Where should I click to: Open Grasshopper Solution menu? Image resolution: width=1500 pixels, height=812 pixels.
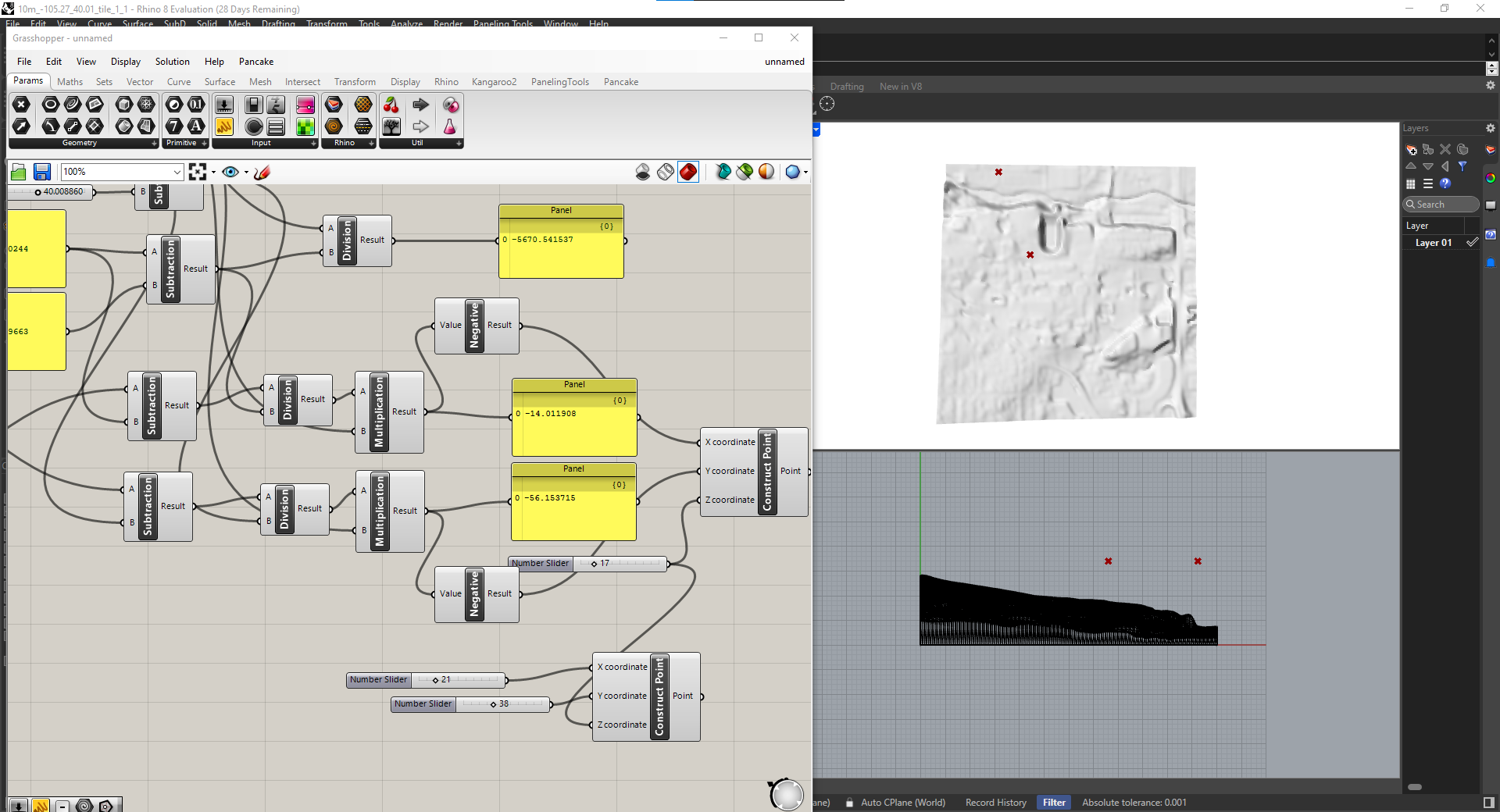pyautogui.click(x=172, y=62)
